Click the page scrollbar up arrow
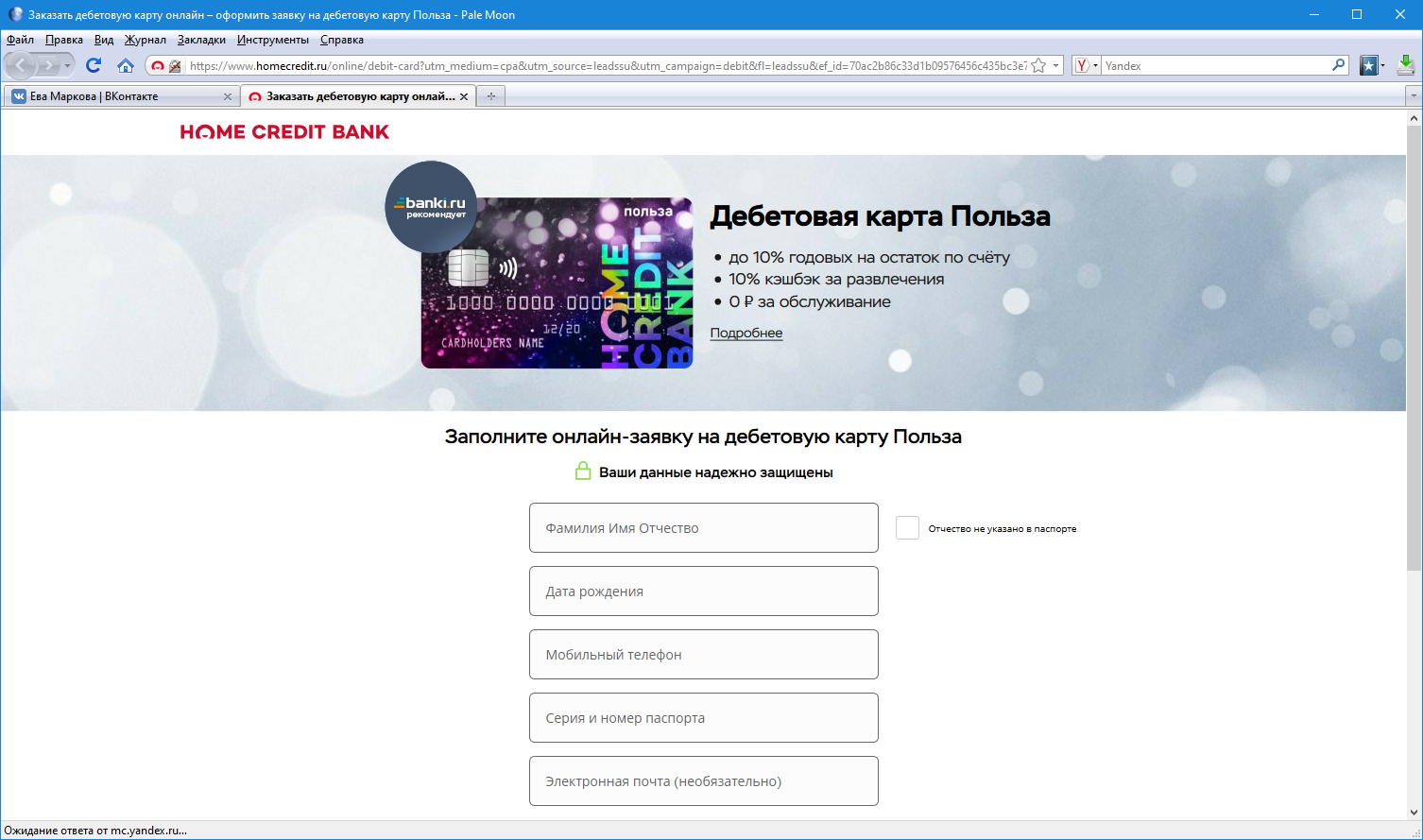Image resolution: width=1423 pixels, height=840 pixels. pyautogui.click(x=1414, y=118)
